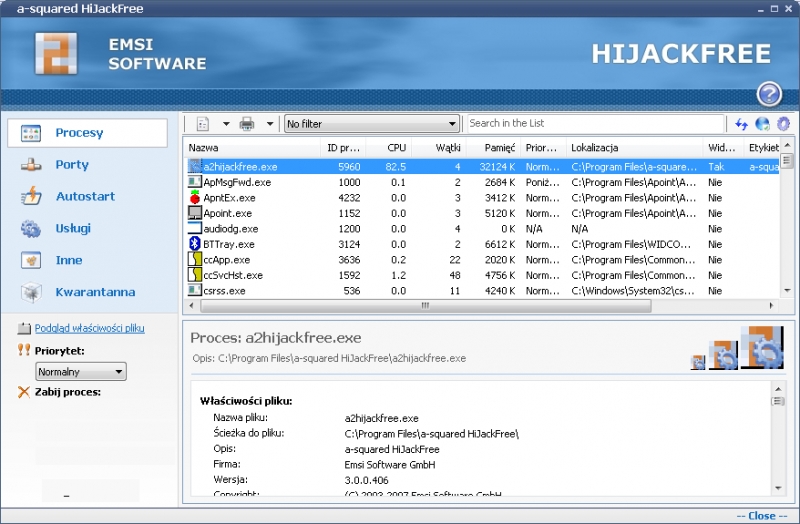Click the printer icon in toolbar

coord(247,124)
